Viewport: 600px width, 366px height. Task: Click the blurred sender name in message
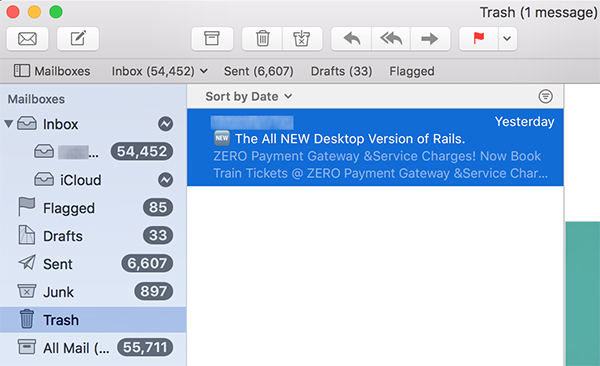252,123
